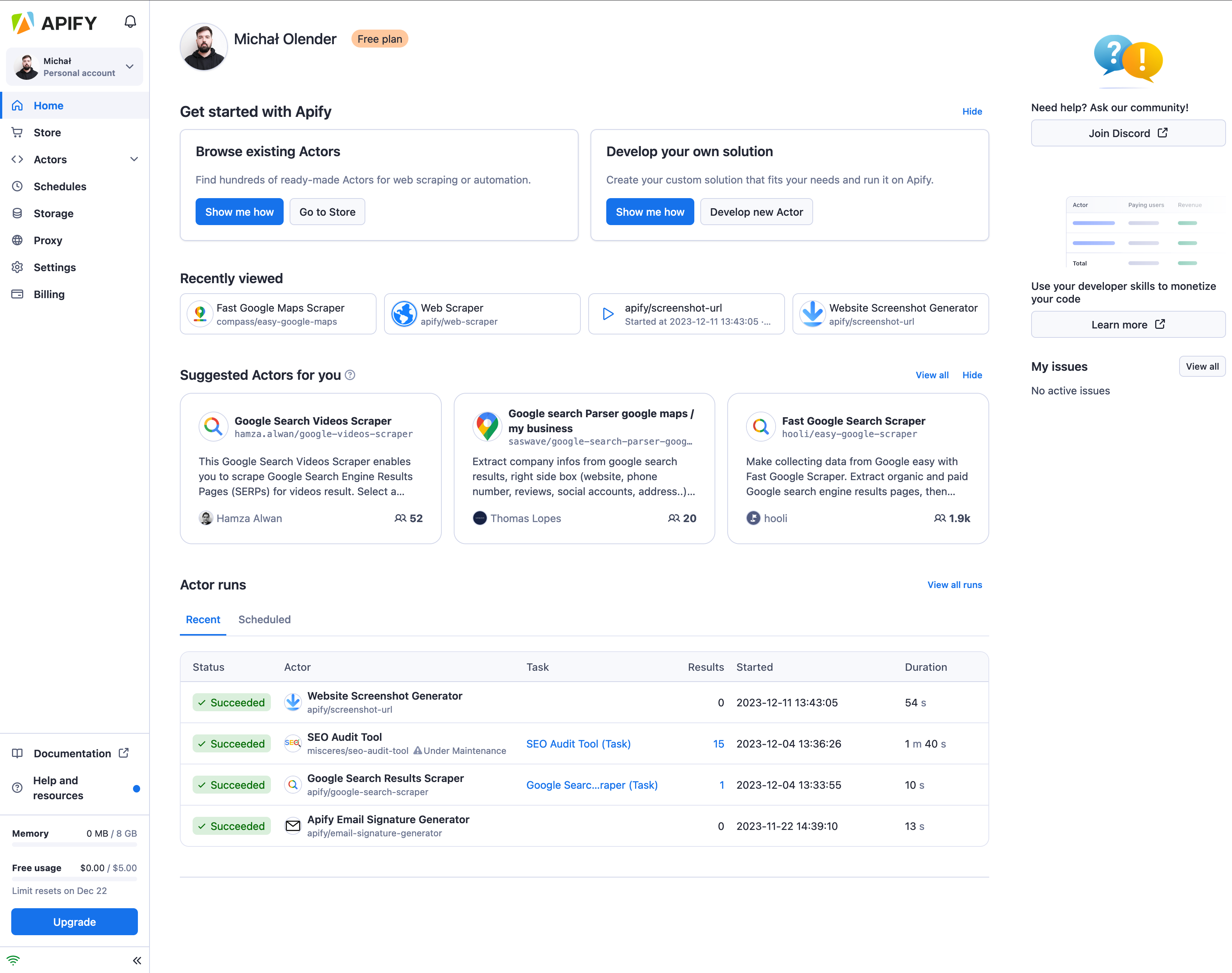Viewport: 1232px width, 973px height.
Task: Select the Schedules clock icon
Action: coord(17,186)
